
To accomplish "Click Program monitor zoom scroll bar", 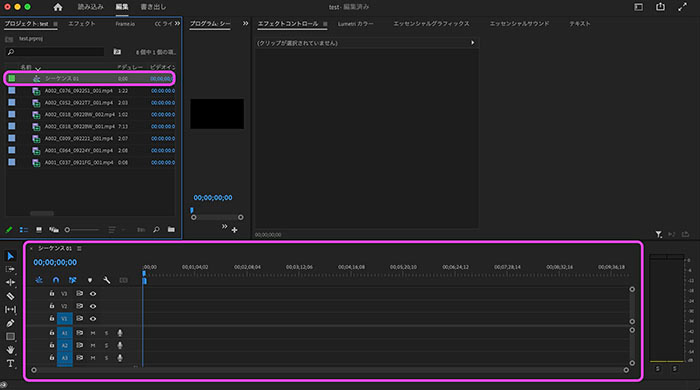I will [x=217, y=217].
